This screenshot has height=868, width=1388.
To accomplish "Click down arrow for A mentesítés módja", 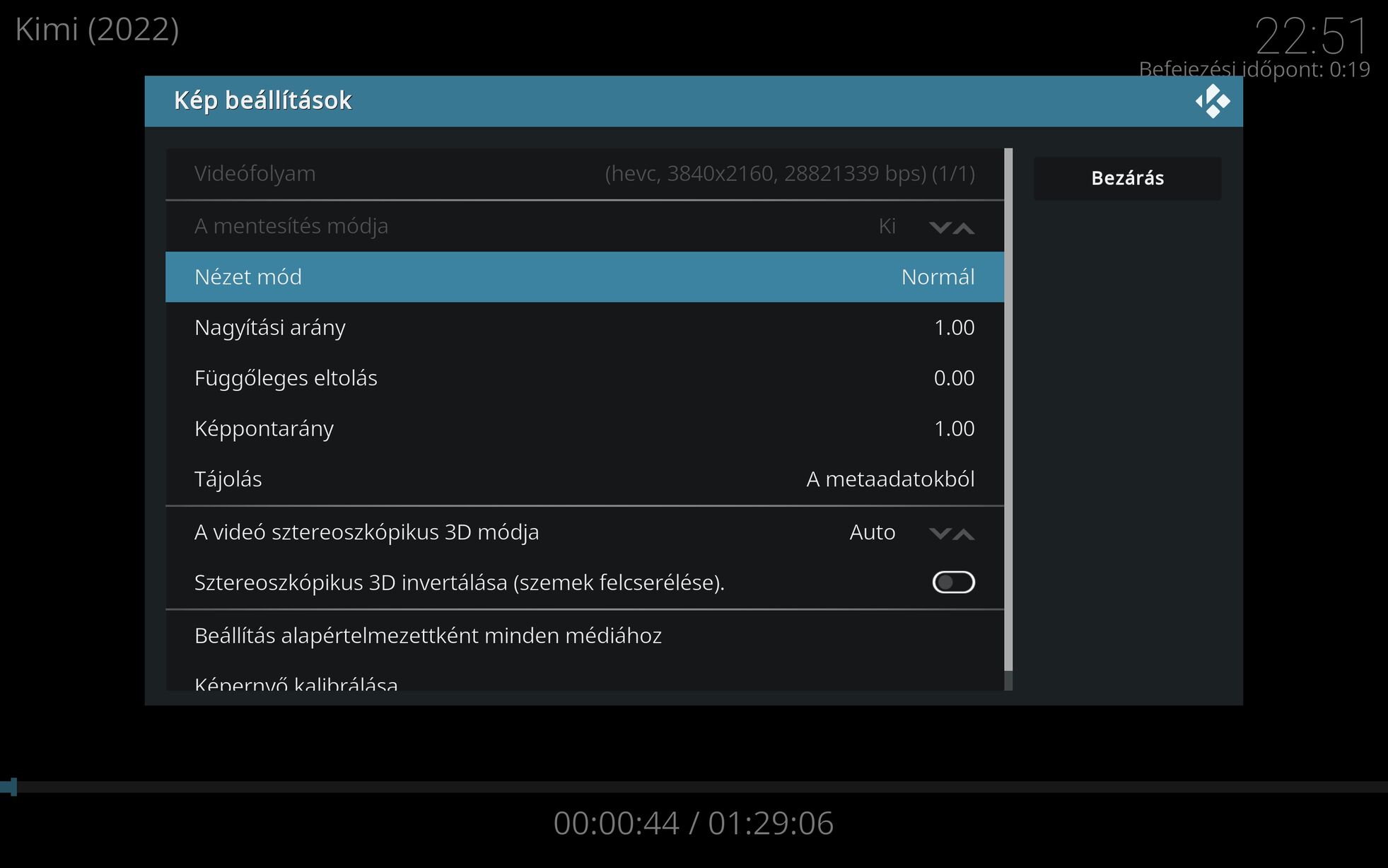I will [939, 227].
